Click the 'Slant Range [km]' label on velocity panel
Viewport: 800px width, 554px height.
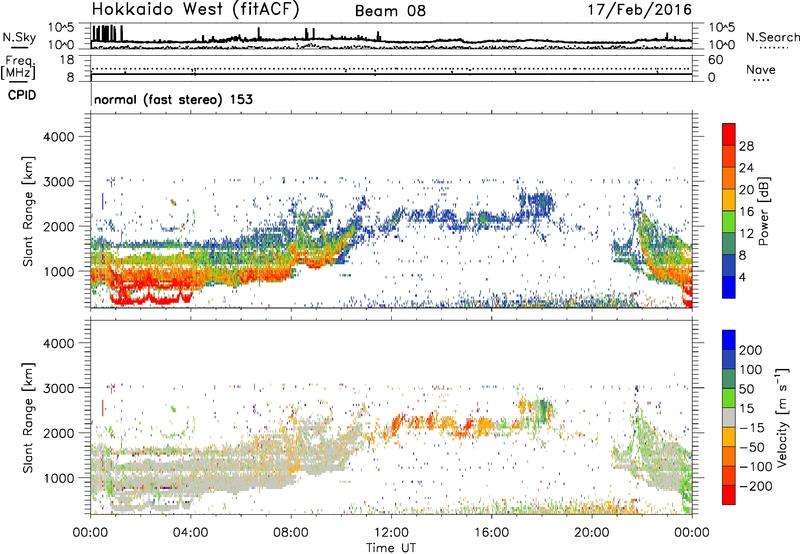(28, 418)
